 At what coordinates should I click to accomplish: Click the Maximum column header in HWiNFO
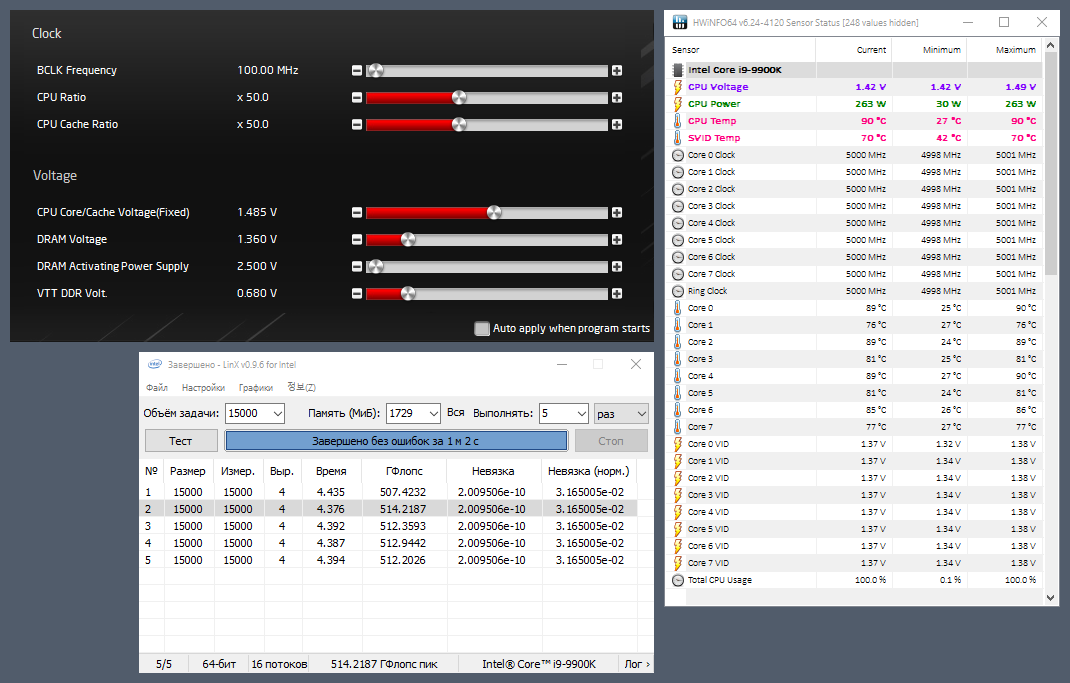pos(1005,50)
